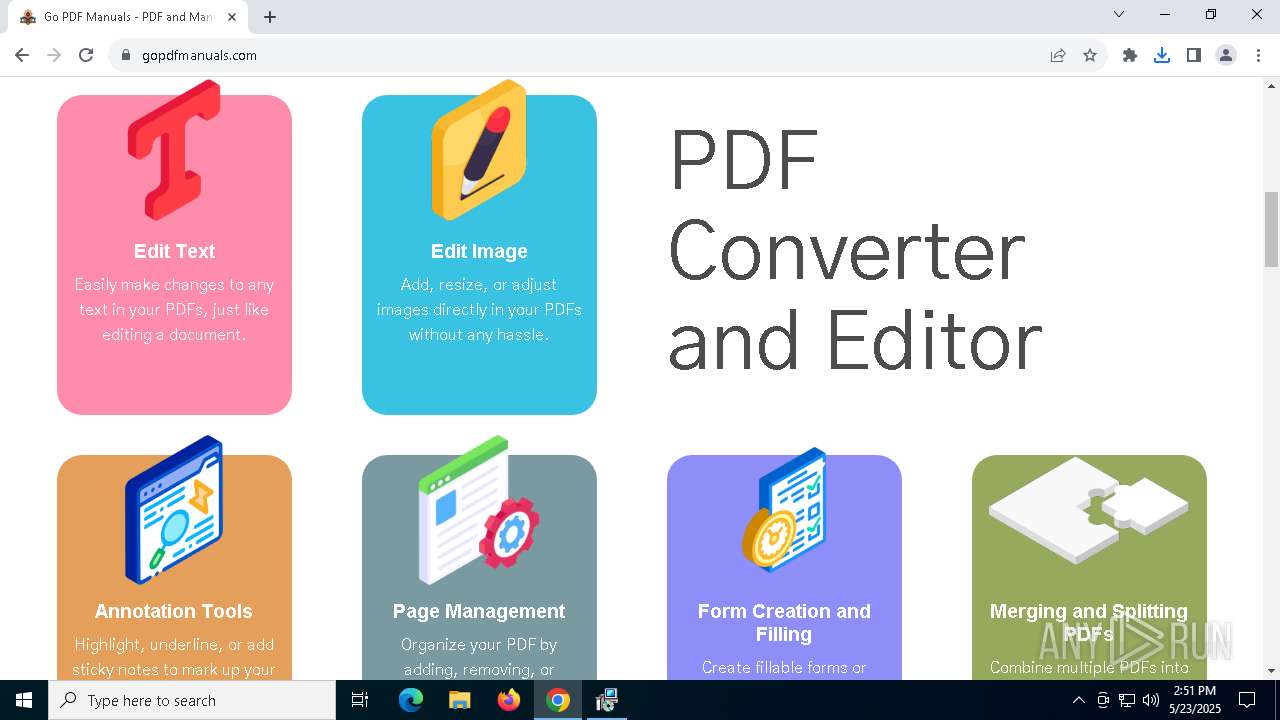The width and height of the screenshot is (1280, 720).
Task: Click the Merging and Splitting PDFs heading
Action: click(x=1089, y=622)
